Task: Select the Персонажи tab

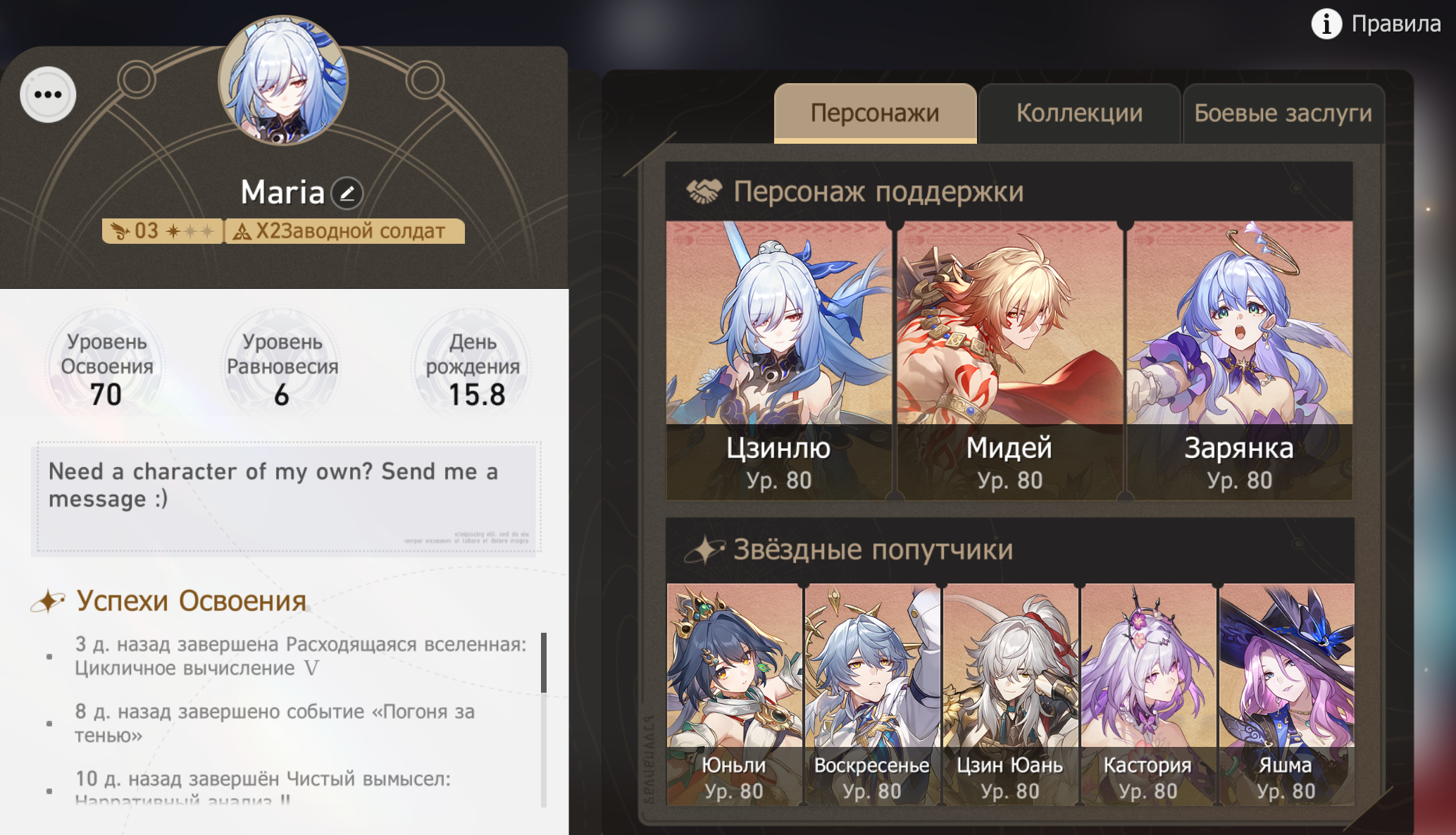Action: pos(875,113)
